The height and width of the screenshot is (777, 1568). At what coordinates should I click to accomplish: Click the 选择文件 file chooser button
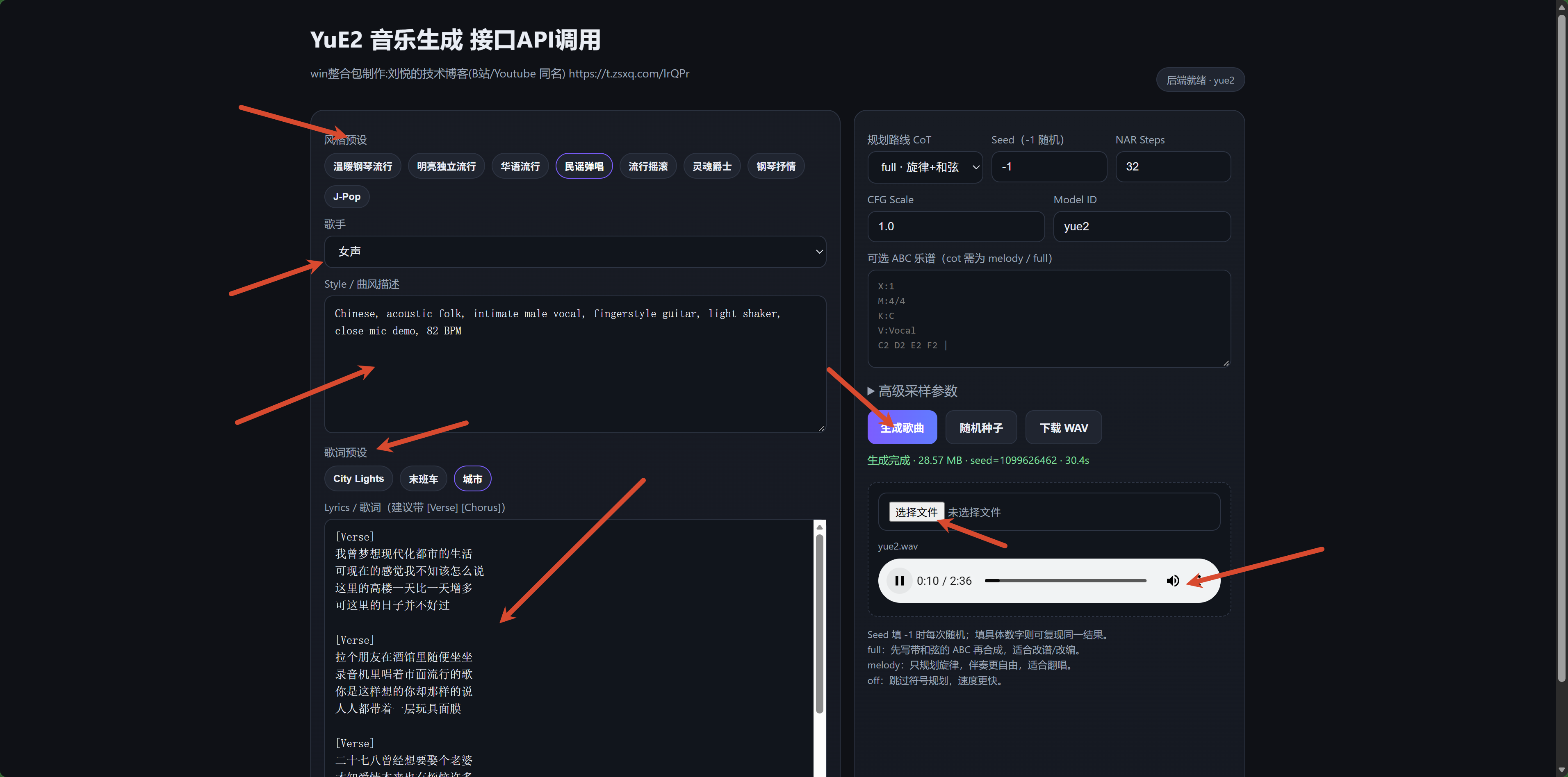click(916, 512)
